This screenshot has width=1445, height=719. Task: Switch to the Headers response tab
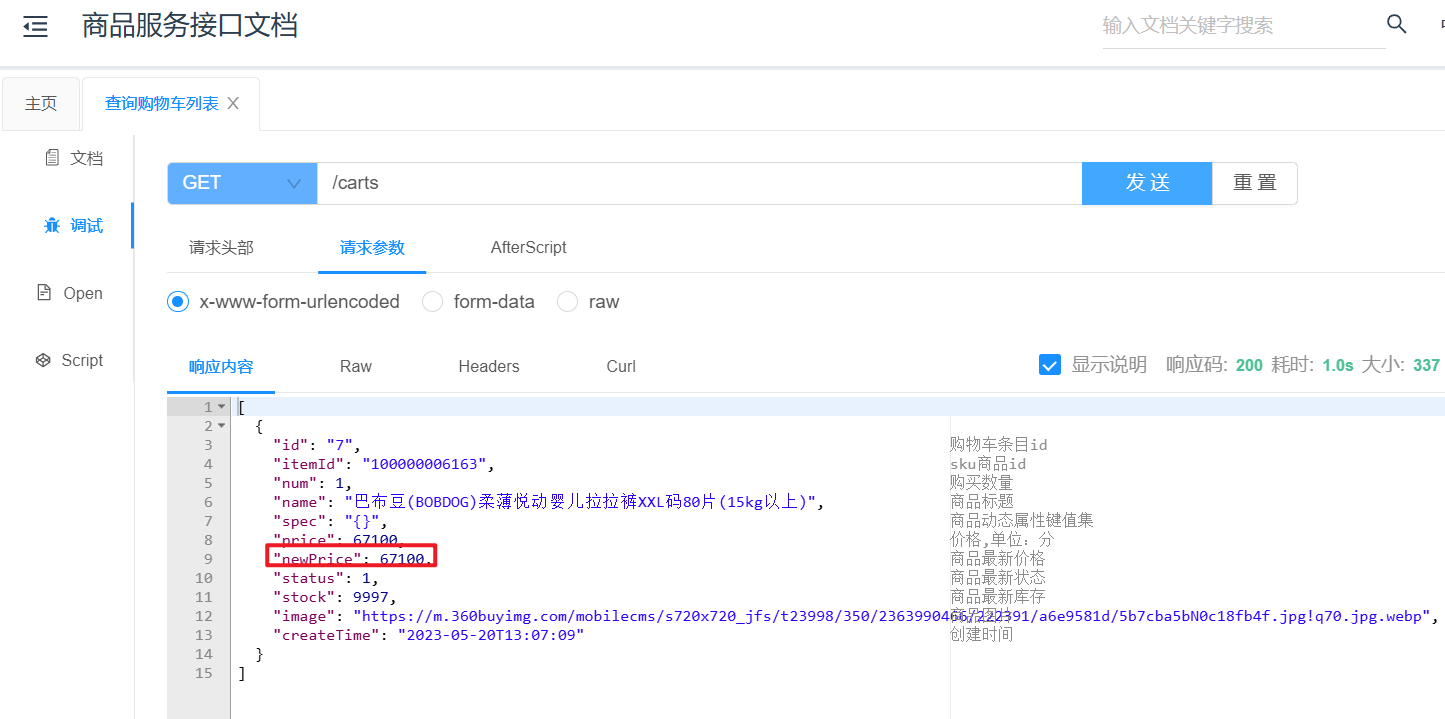click(x=489, y=366)
